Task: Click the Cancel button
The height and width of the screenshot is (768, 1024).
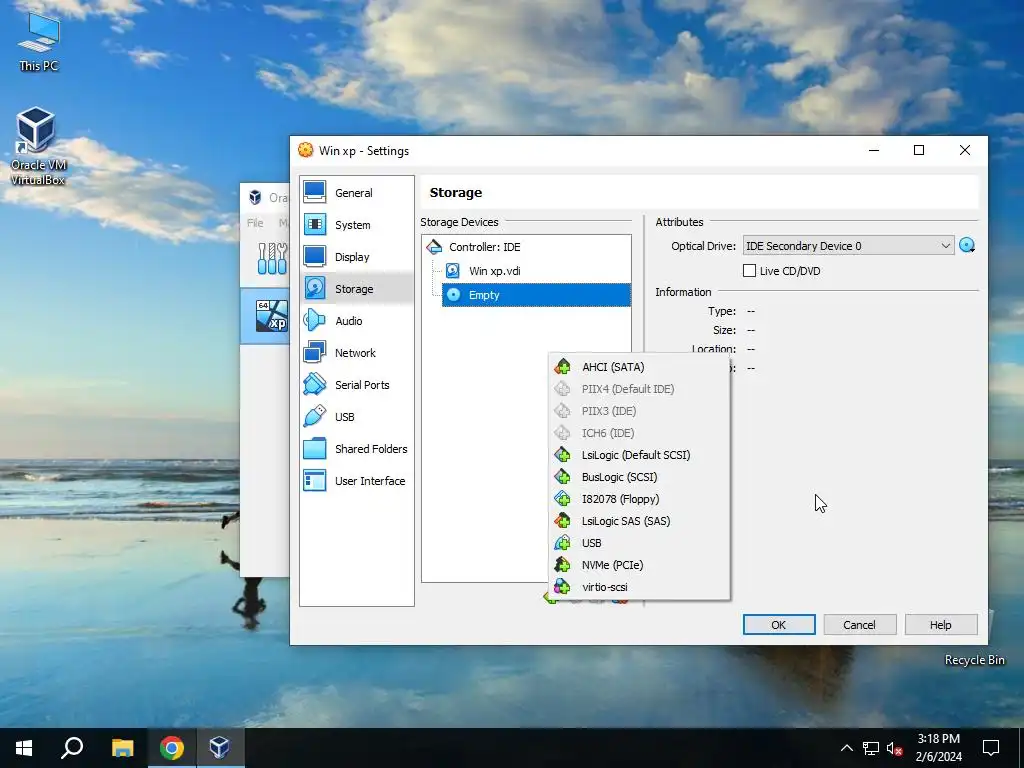Action: pyautogui.click(x=859, y=625)
